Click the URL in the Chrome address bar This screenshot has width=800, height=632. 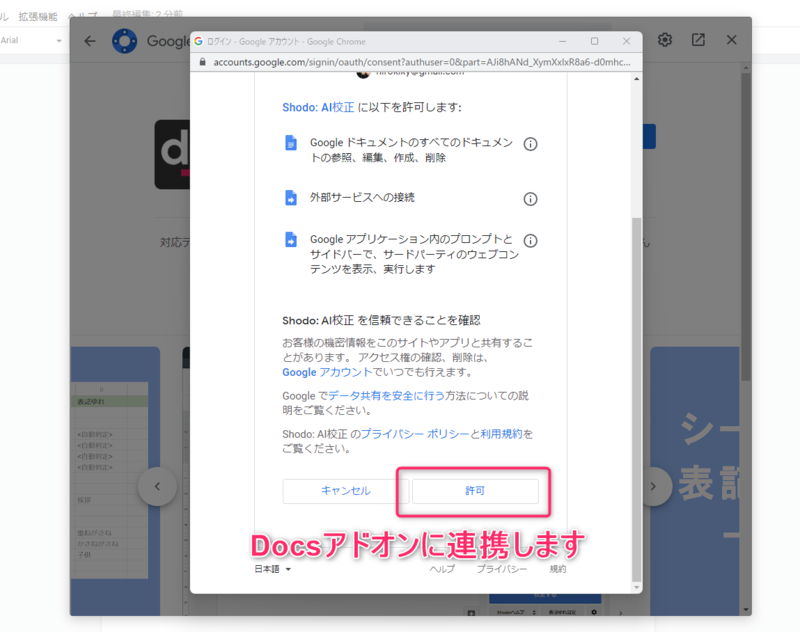click(421, 62)
